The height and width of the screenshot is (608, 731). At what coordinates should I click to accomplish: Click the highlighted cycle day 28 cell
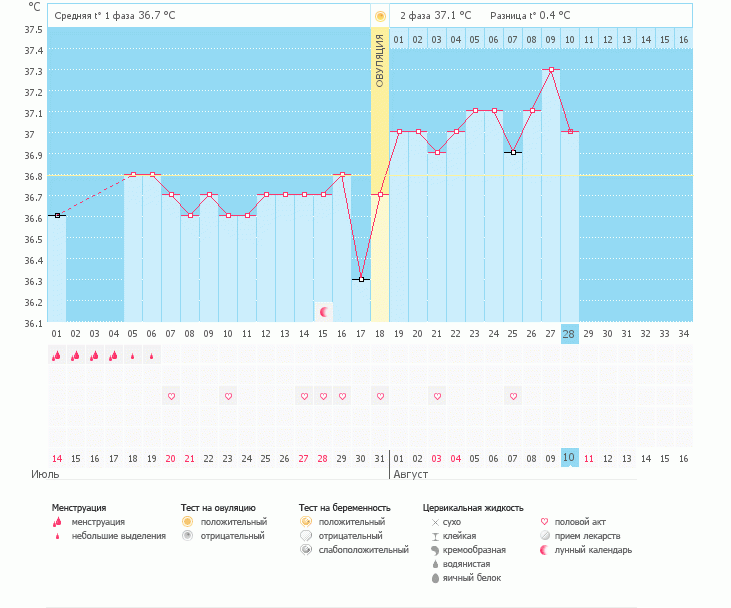(570, 333)
